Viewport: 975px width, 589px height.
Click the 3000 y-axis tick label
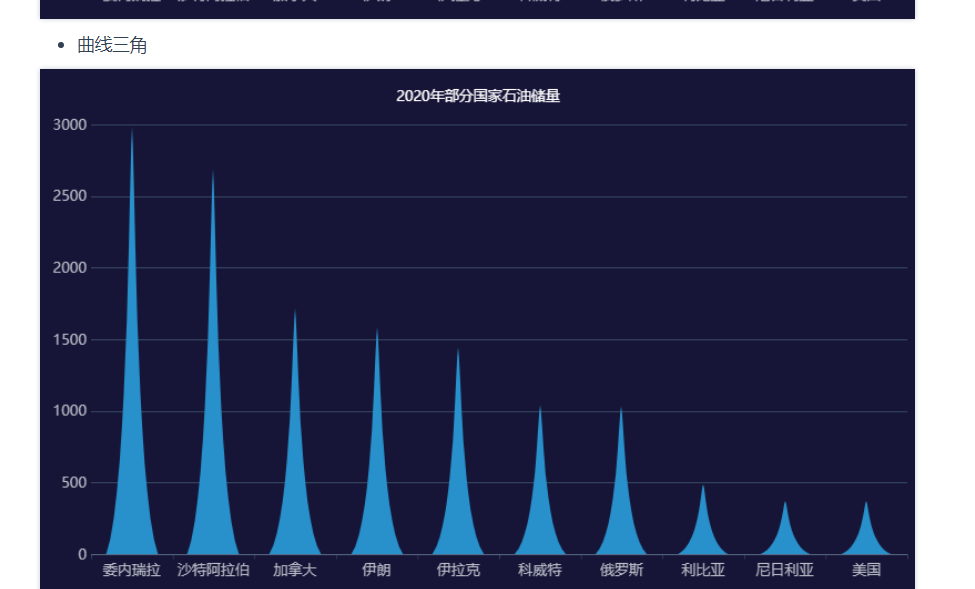pos(70,125)
